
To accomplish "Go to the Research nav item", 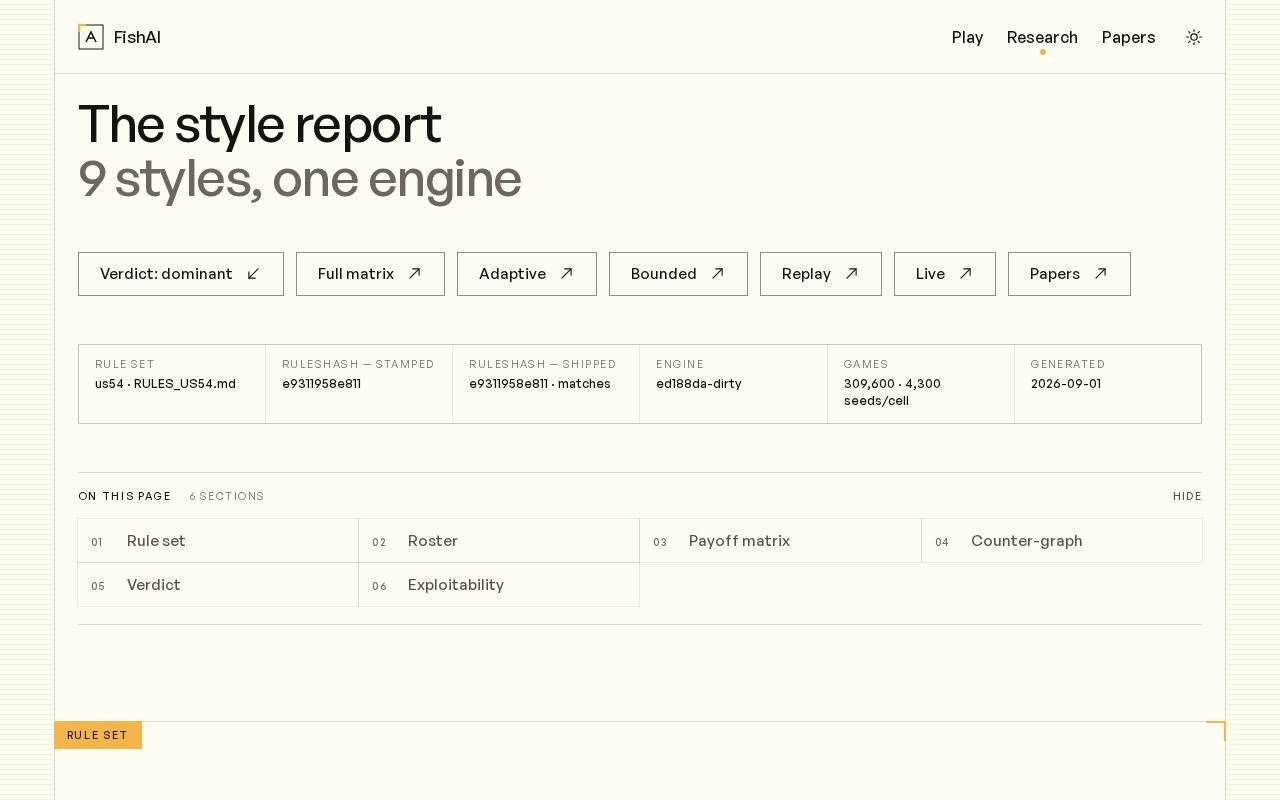I will tap(1042, 37).
